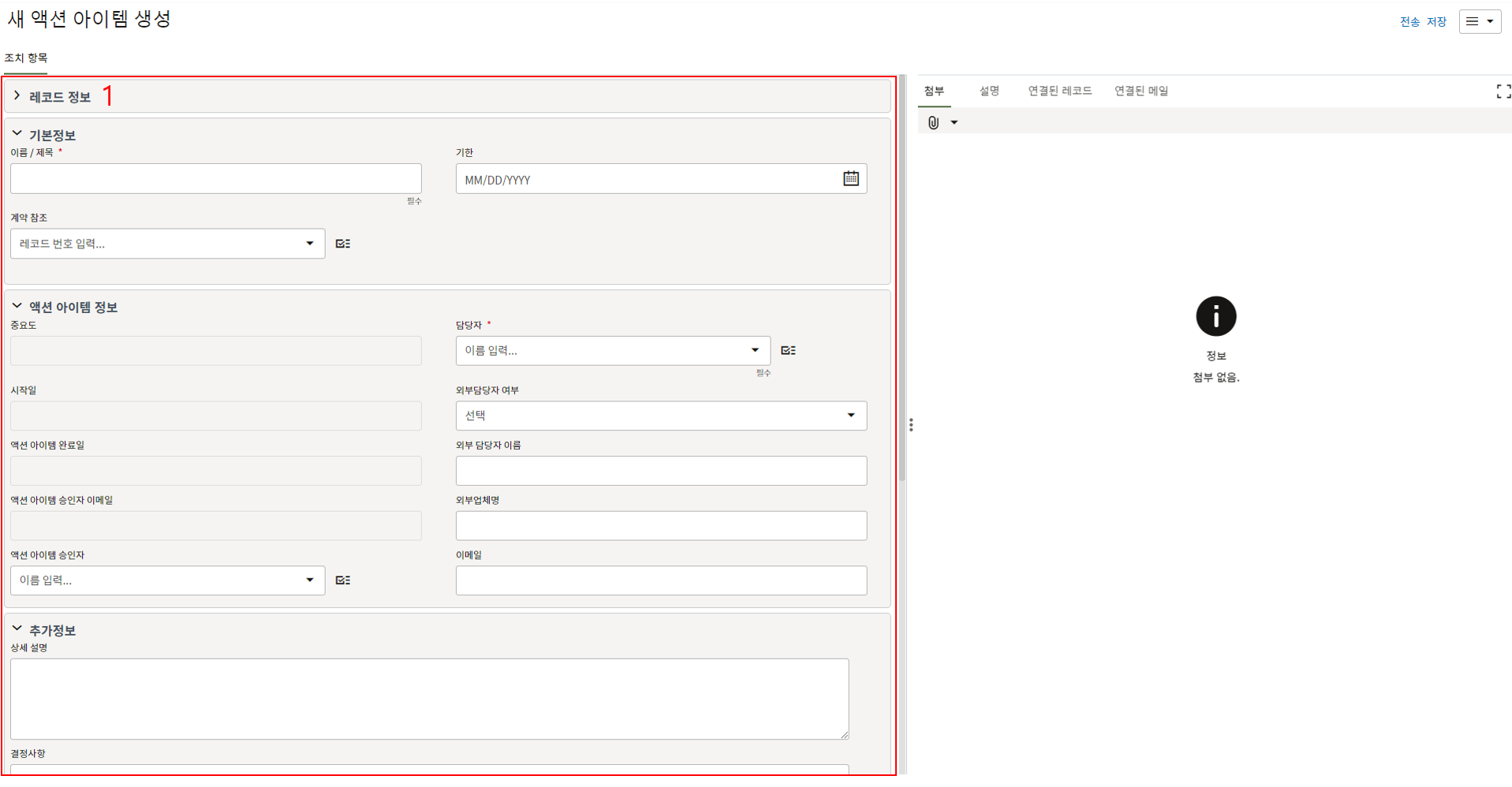Switch to the 연결된 레코드 tab
Screen dimensions: 1512x787
pos(1059,91)
